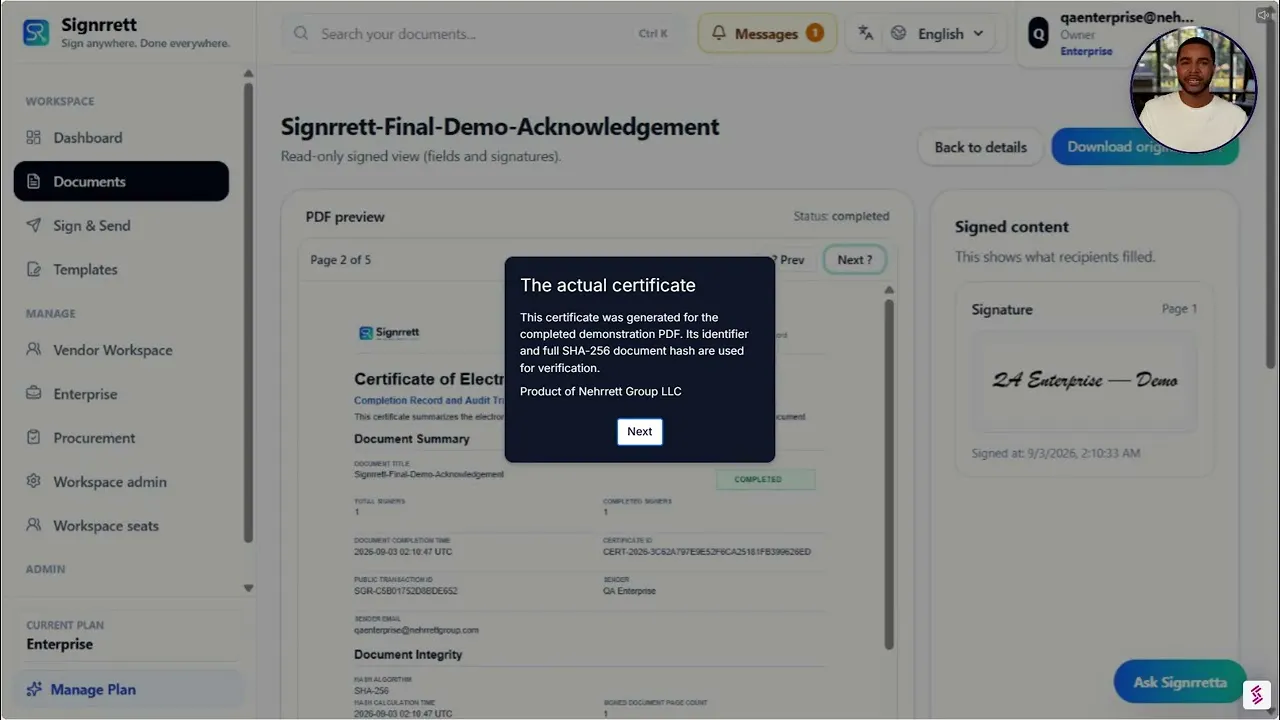
Task: Click Back to details button
Action: pos(981,147)
